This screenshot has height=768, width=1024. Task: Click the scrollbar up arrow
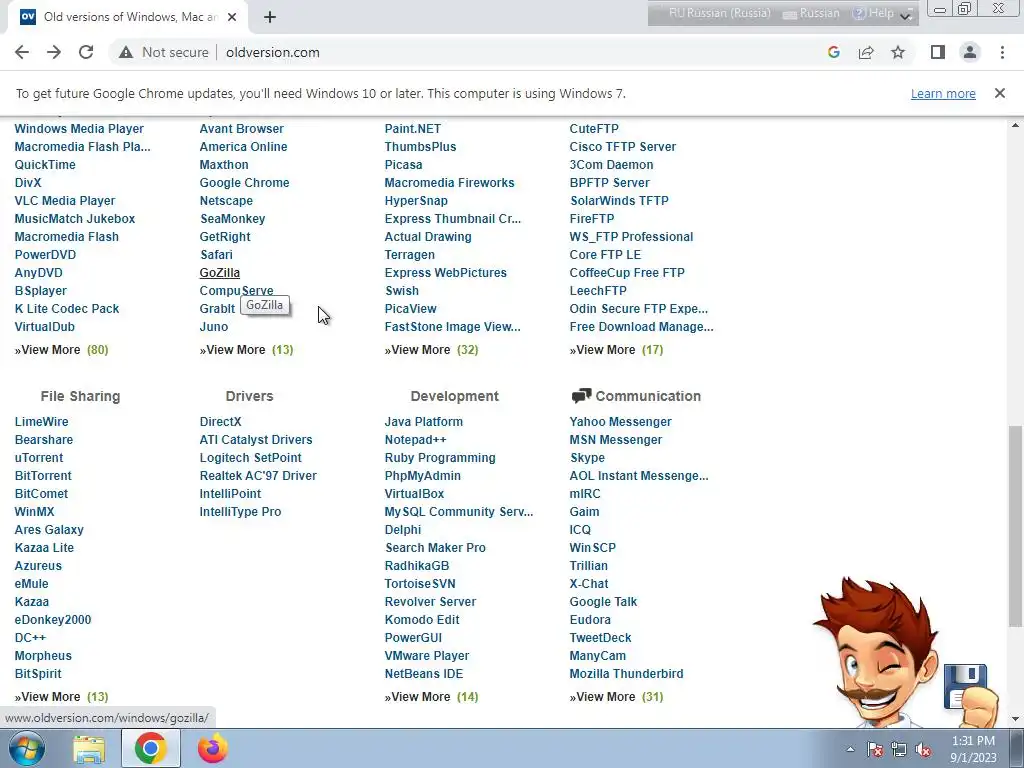tap(1015, 125)
